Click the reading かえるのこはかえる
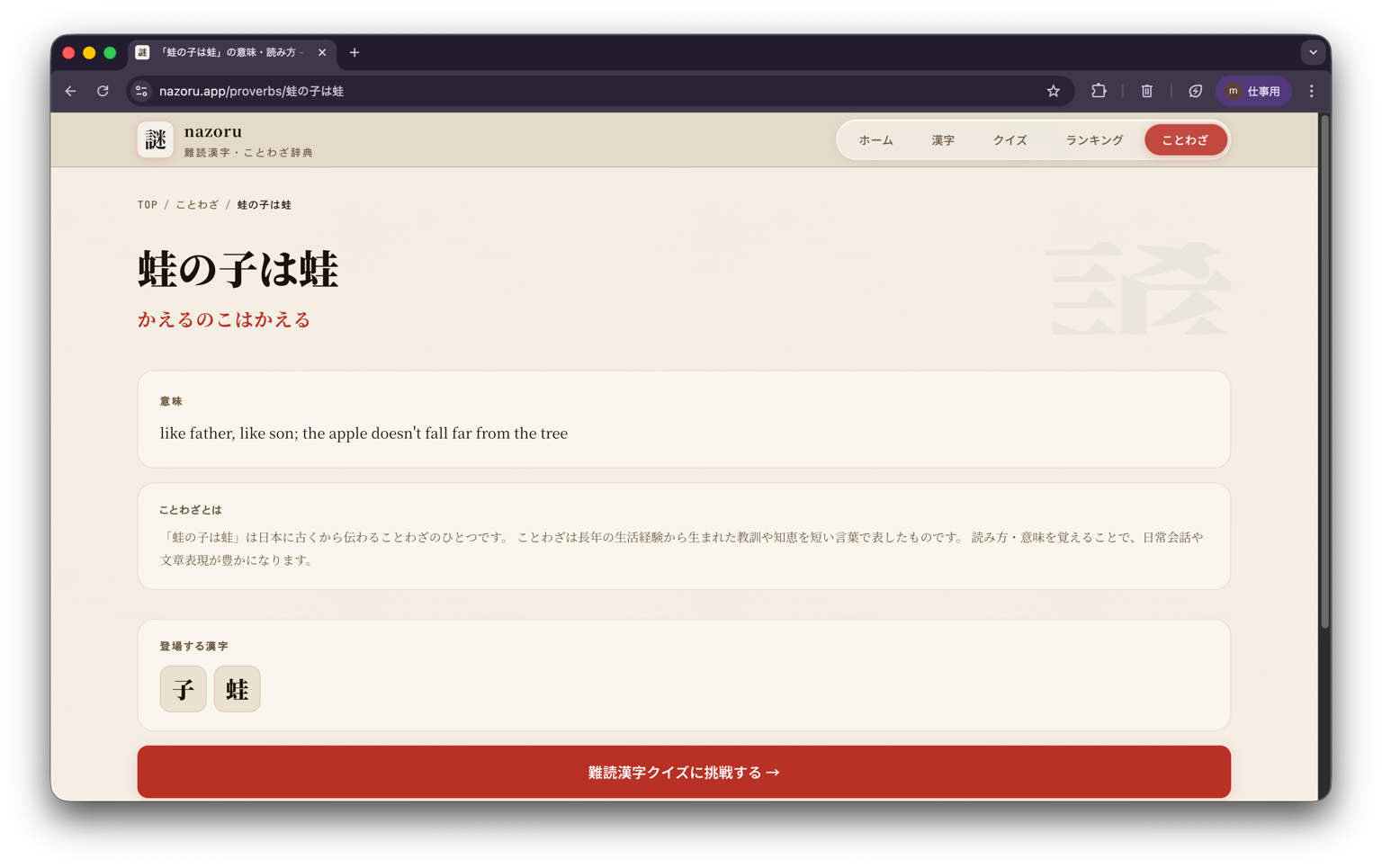Image resolution: width=1382 pixels, height=868 pixels. [224, 319]
